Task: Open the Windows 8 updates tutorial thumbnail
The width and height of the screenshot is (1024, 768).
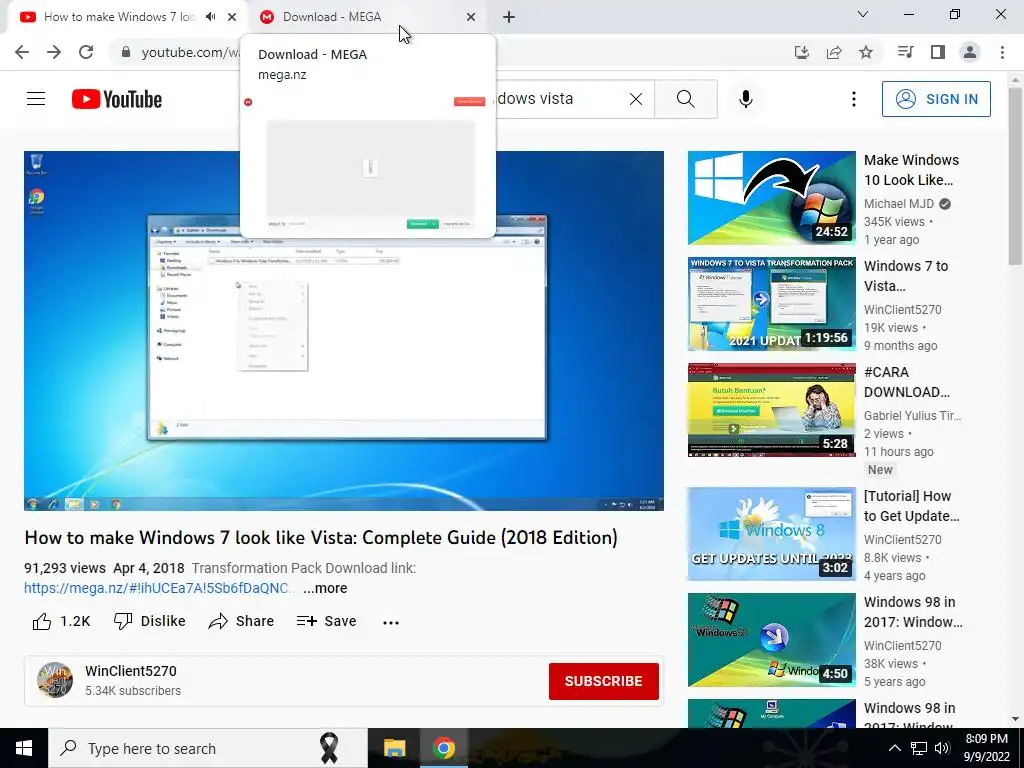Action: pyautogui.click(x=771, y=534)
